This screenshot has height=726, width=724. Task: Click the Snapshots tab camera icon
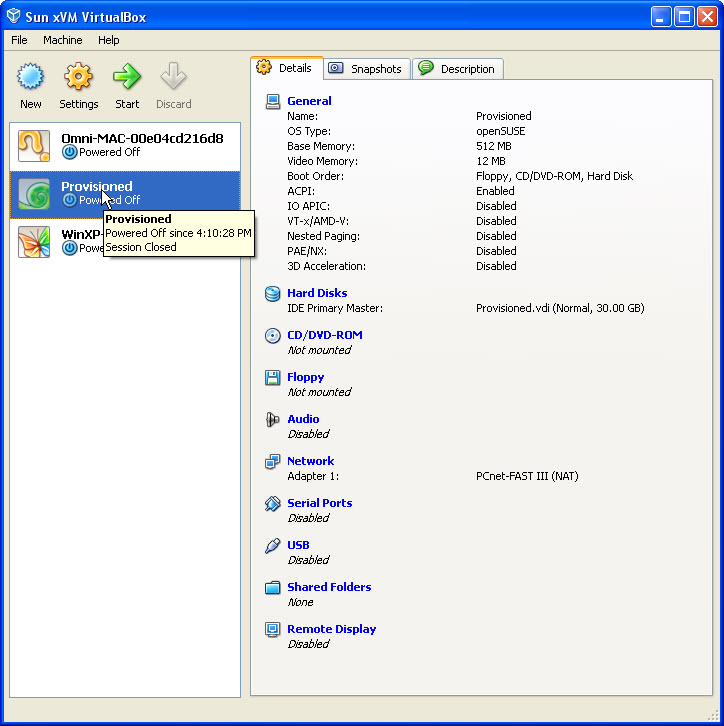336,68
